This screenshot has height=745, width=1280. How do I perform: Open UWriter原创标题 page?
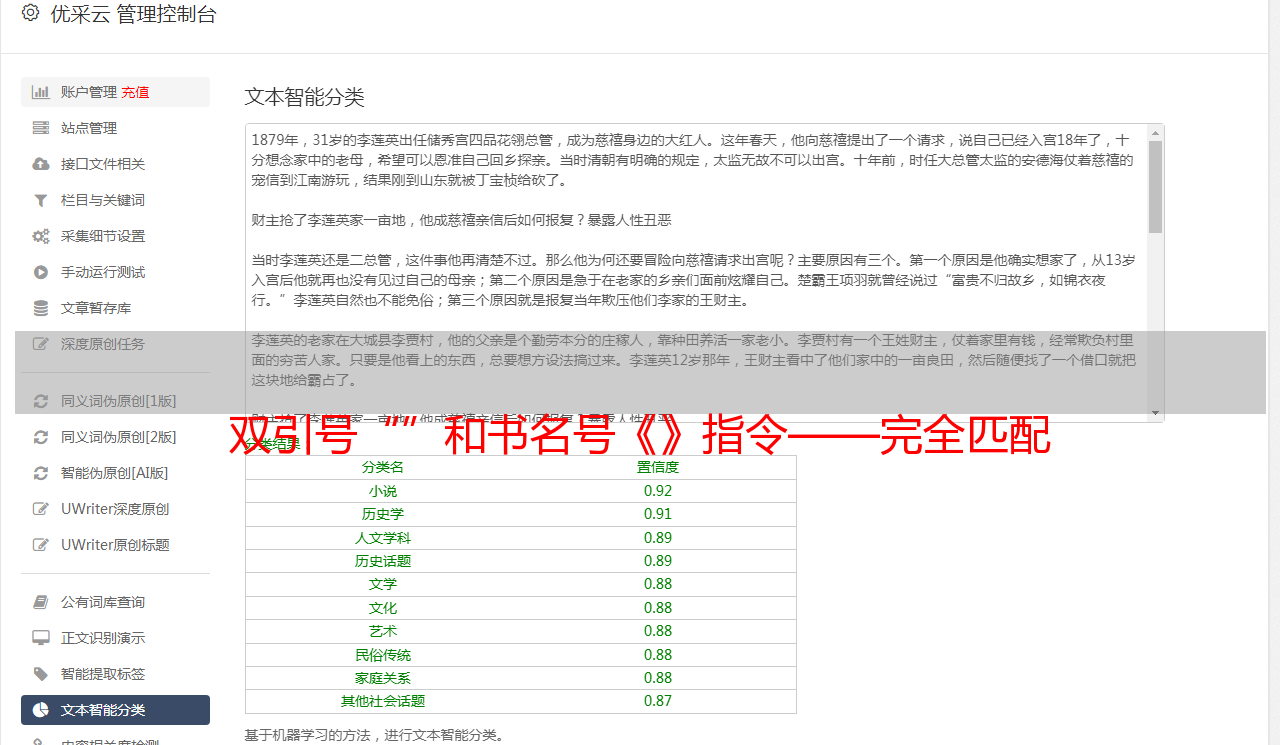115,545
